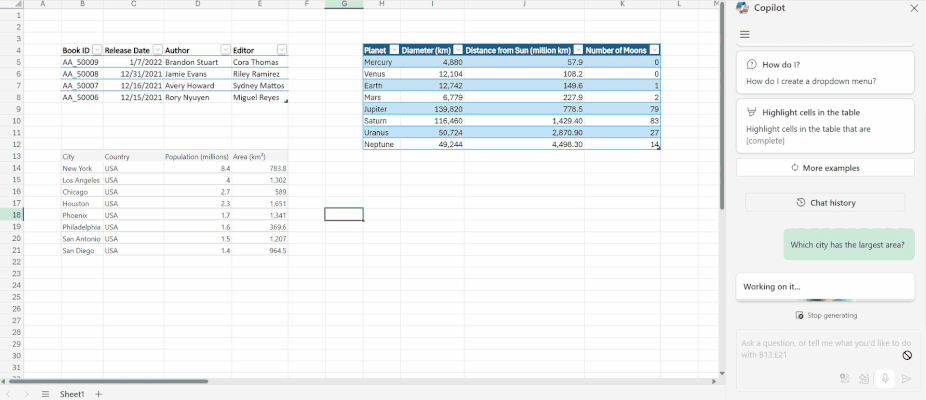Image resolution: width=926 pixels, height=400 pixels.
Task: Click the Copilot logo icon
Action: 743,8
